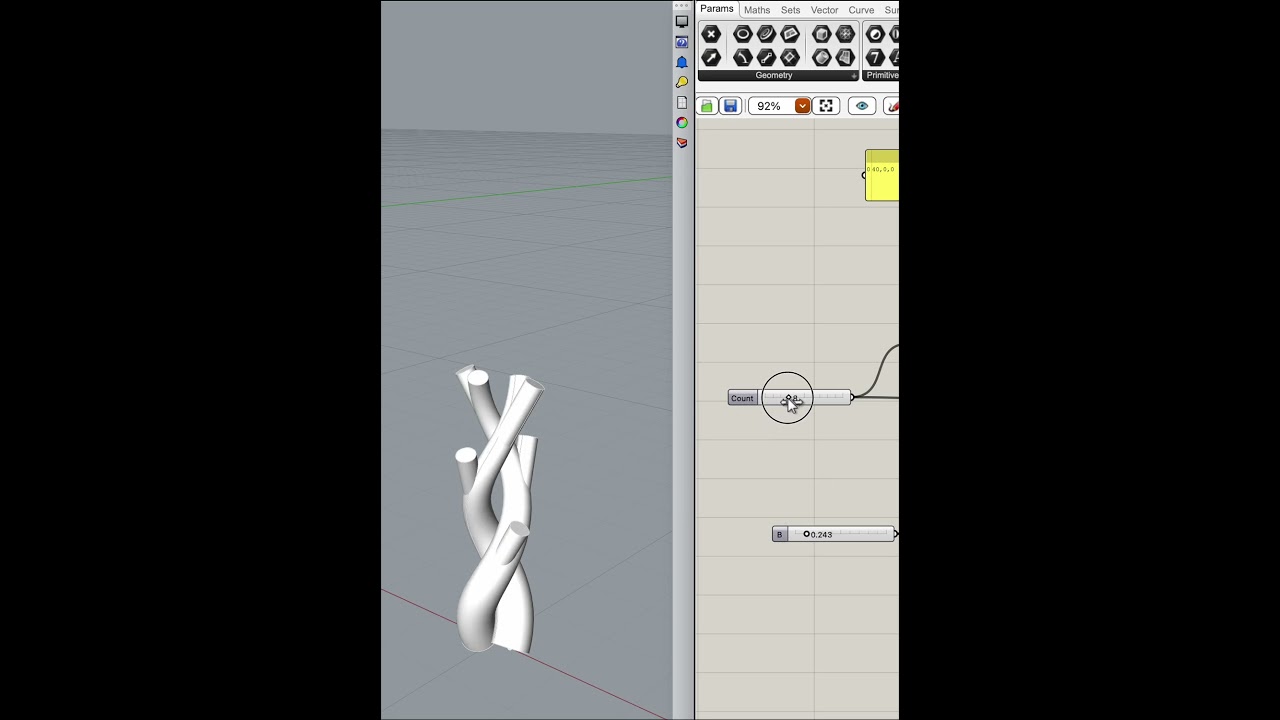
Task: Open the Vector tab
Action: click(x=824, y=10)
